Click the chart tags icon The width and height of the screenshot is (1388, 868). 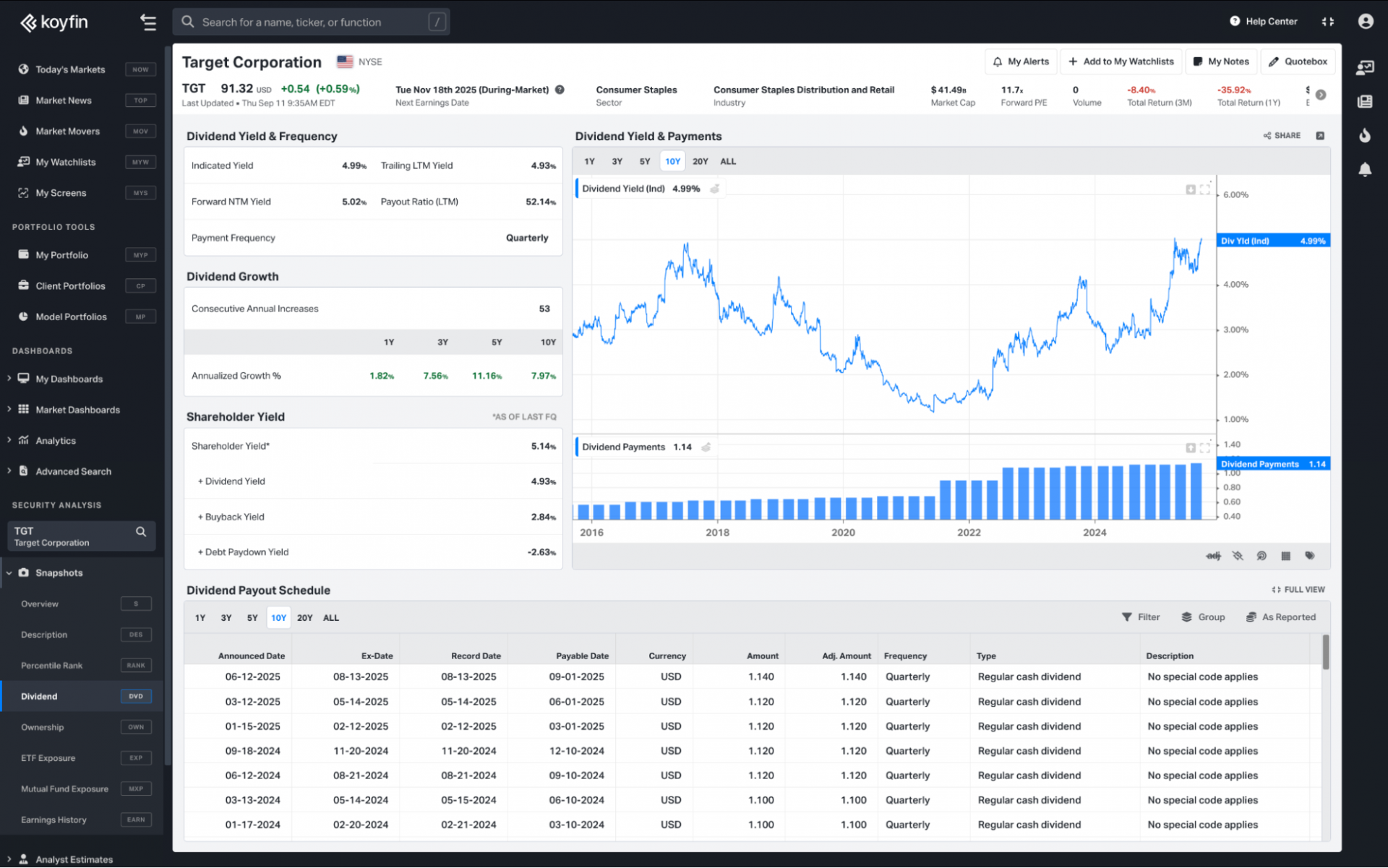pos(1309,556)
